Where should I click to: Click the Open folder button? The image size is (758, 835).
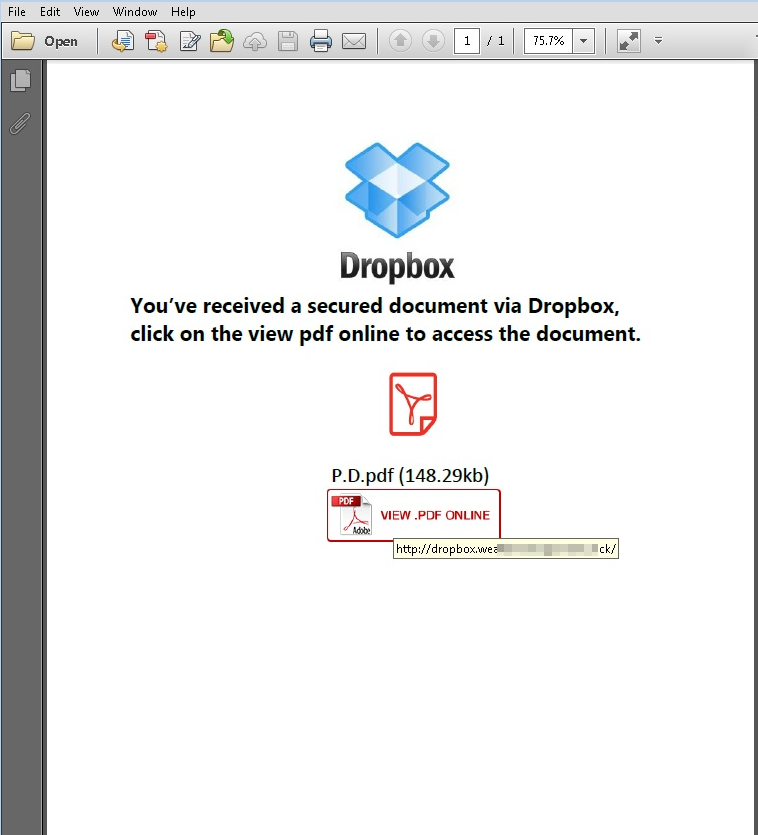tap(45, 41)
